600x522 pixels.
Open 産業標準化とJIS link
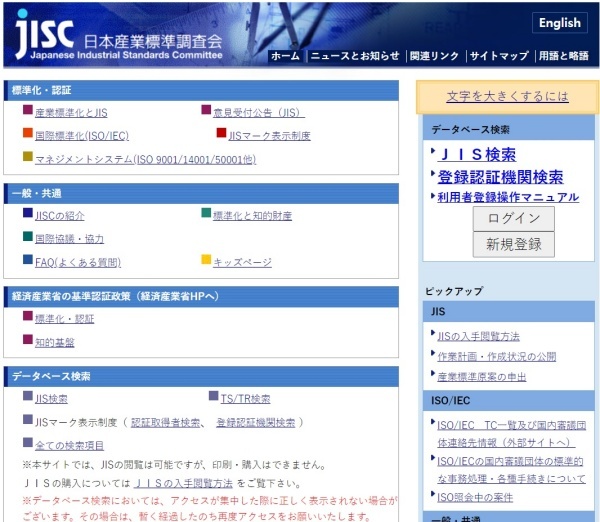point(73,113)
